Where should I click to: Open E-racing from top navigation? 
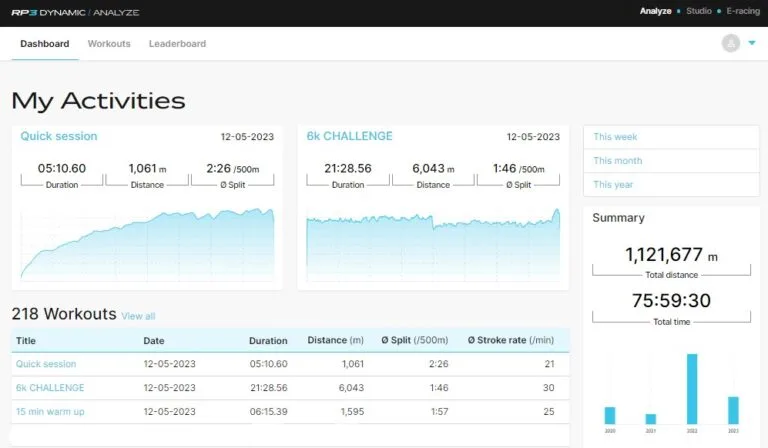click(x=743, y=12)
